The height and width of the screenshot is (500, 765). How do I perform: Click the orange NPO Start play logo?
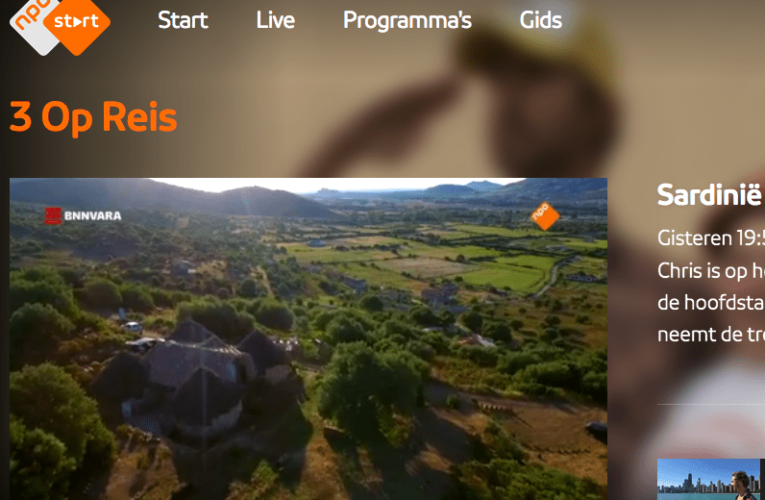coord(77,21)
